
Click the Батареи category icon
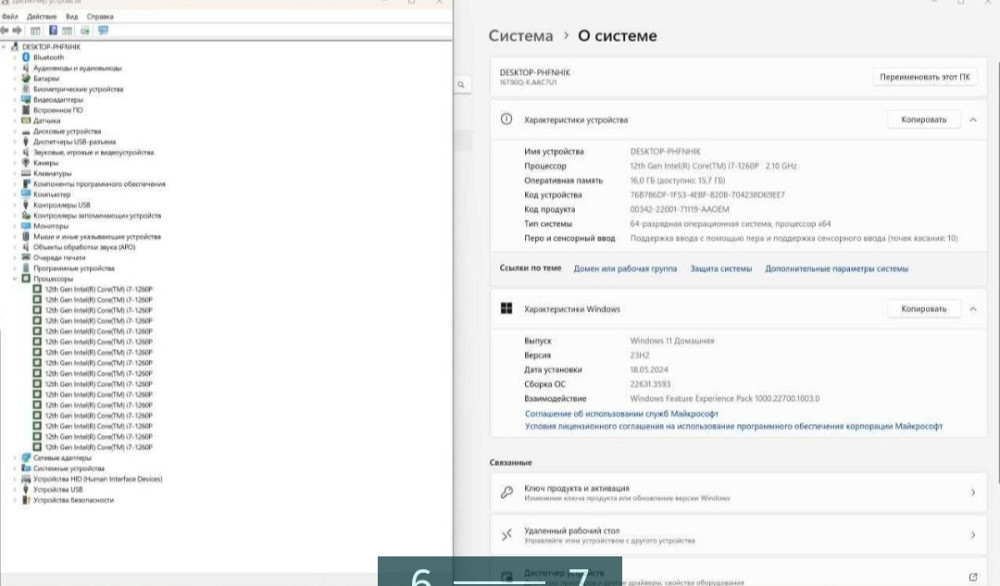pos(26,78)
